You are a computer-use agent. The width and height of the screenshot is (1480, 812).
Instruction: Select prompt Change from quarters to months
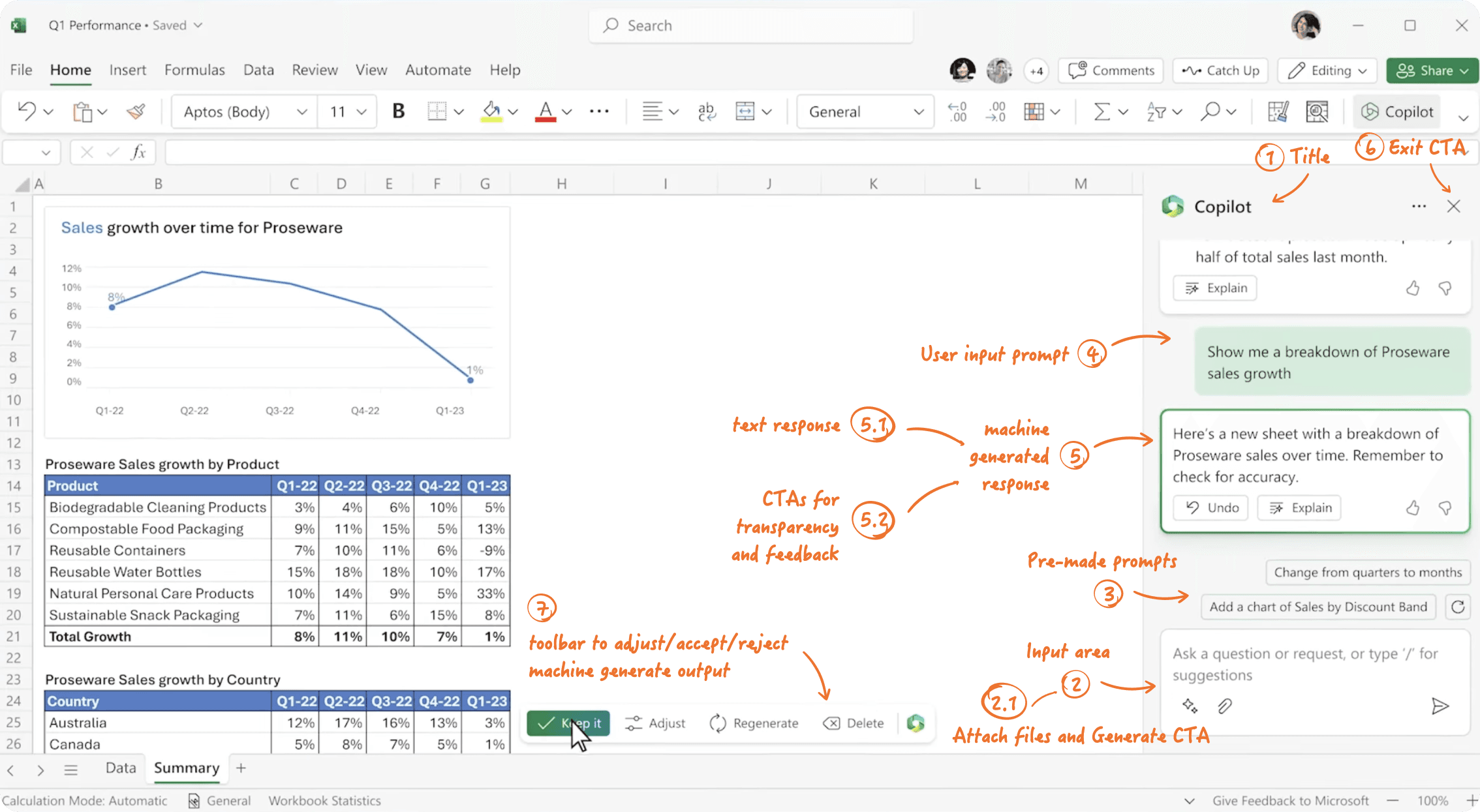(x=1368, y=572)
